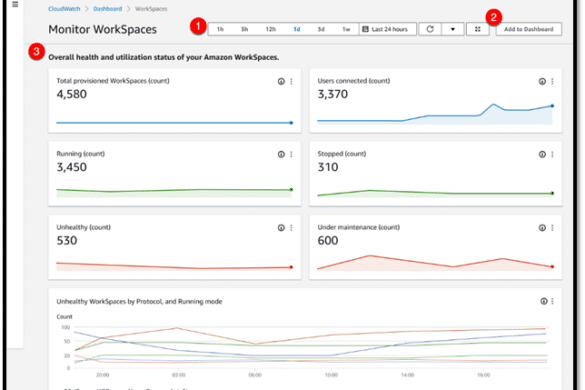Open refresh interval dropdown arrow
The height and width of the screenshot is (390, 585).
(x=453, y=29)
